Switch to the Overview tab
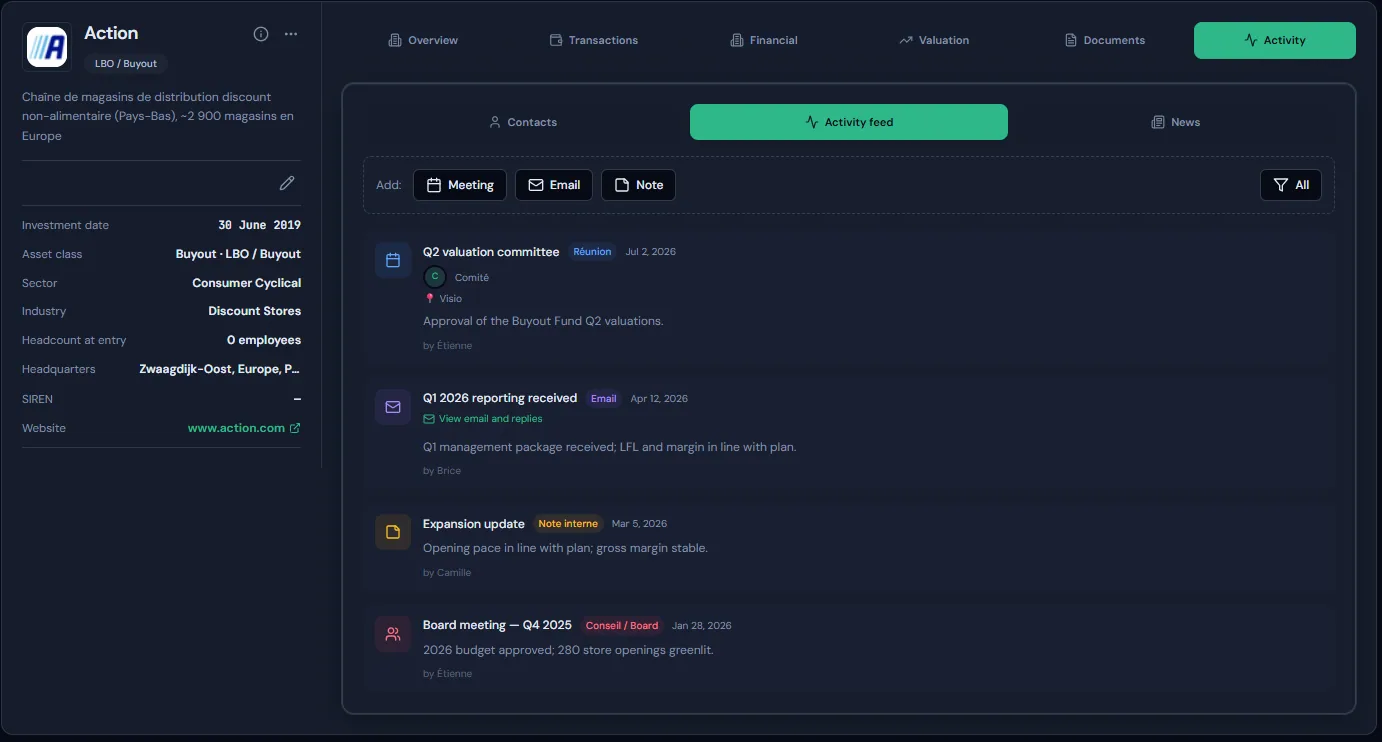 [x=423, y=40]
